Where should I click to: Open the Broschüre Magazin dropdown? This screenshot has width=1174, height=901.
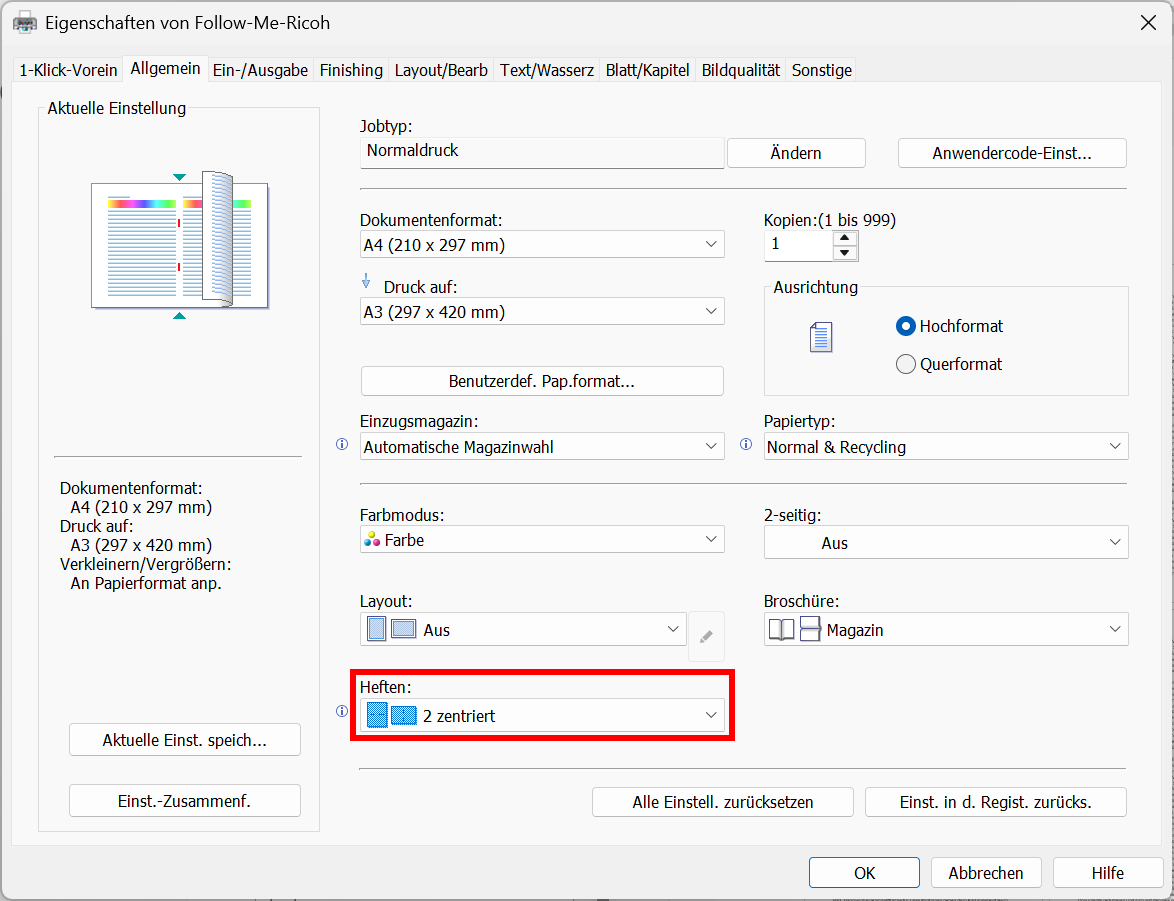pos(946,630)
